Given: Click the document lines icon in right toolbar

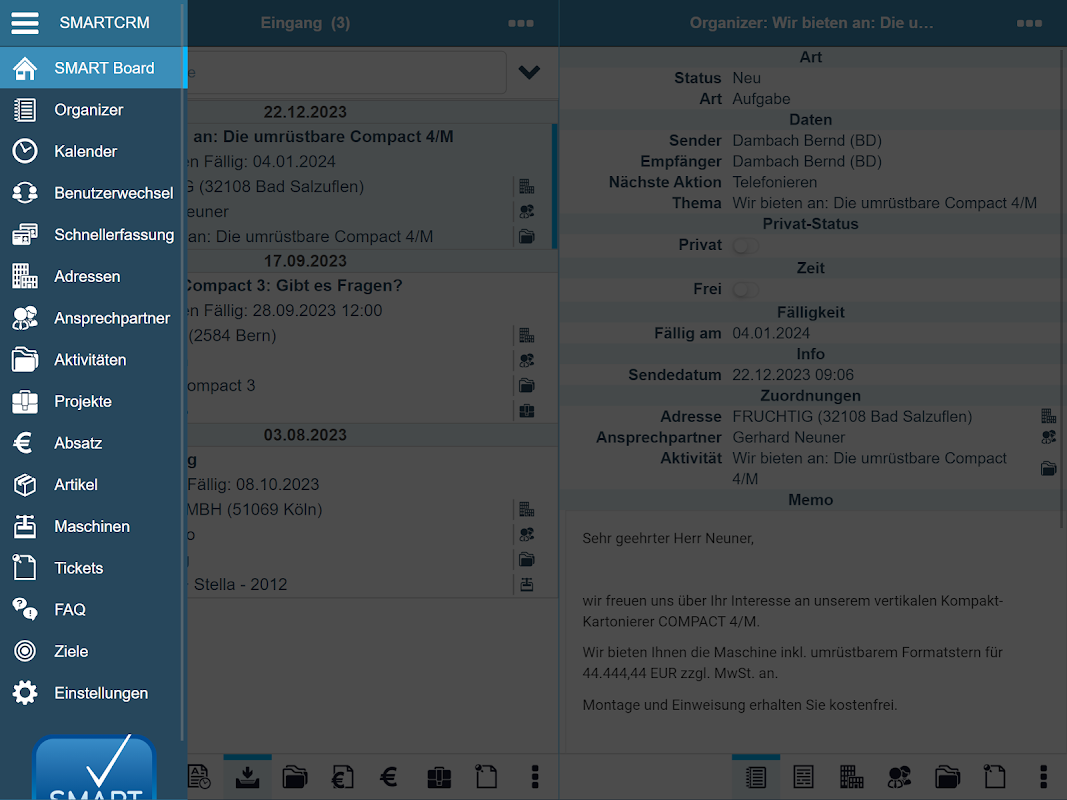Looking at the screenshot, I should (x=803, y=777).
